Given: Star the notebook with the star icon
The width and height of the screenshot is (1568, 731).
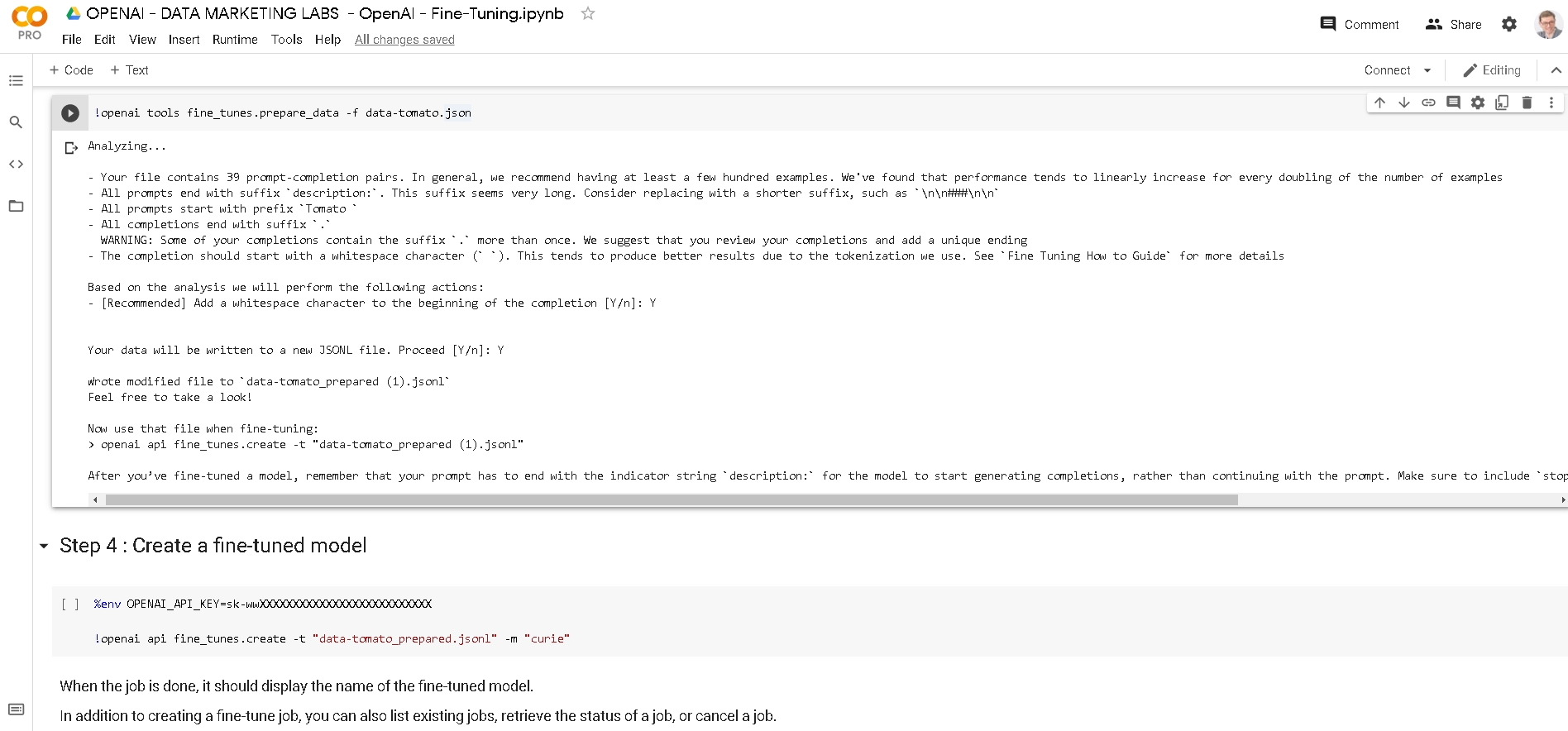Looking at the screenshot, I should 588,13.
